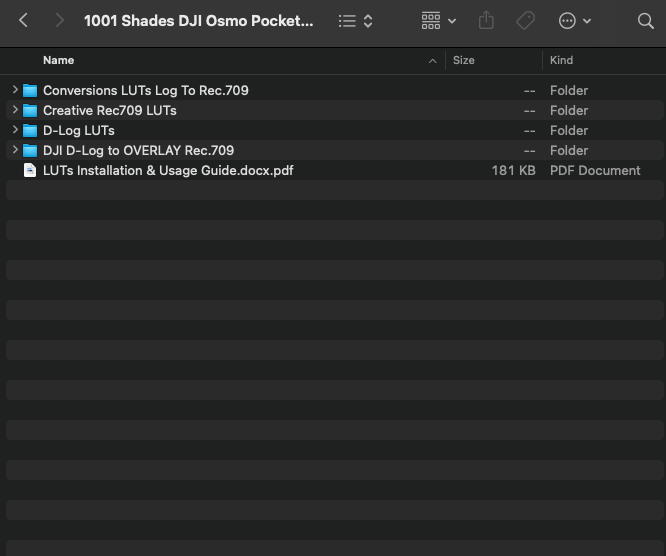Open the Group By grid menu
Viewport: 666px width, 556px height.
point(438,20)
